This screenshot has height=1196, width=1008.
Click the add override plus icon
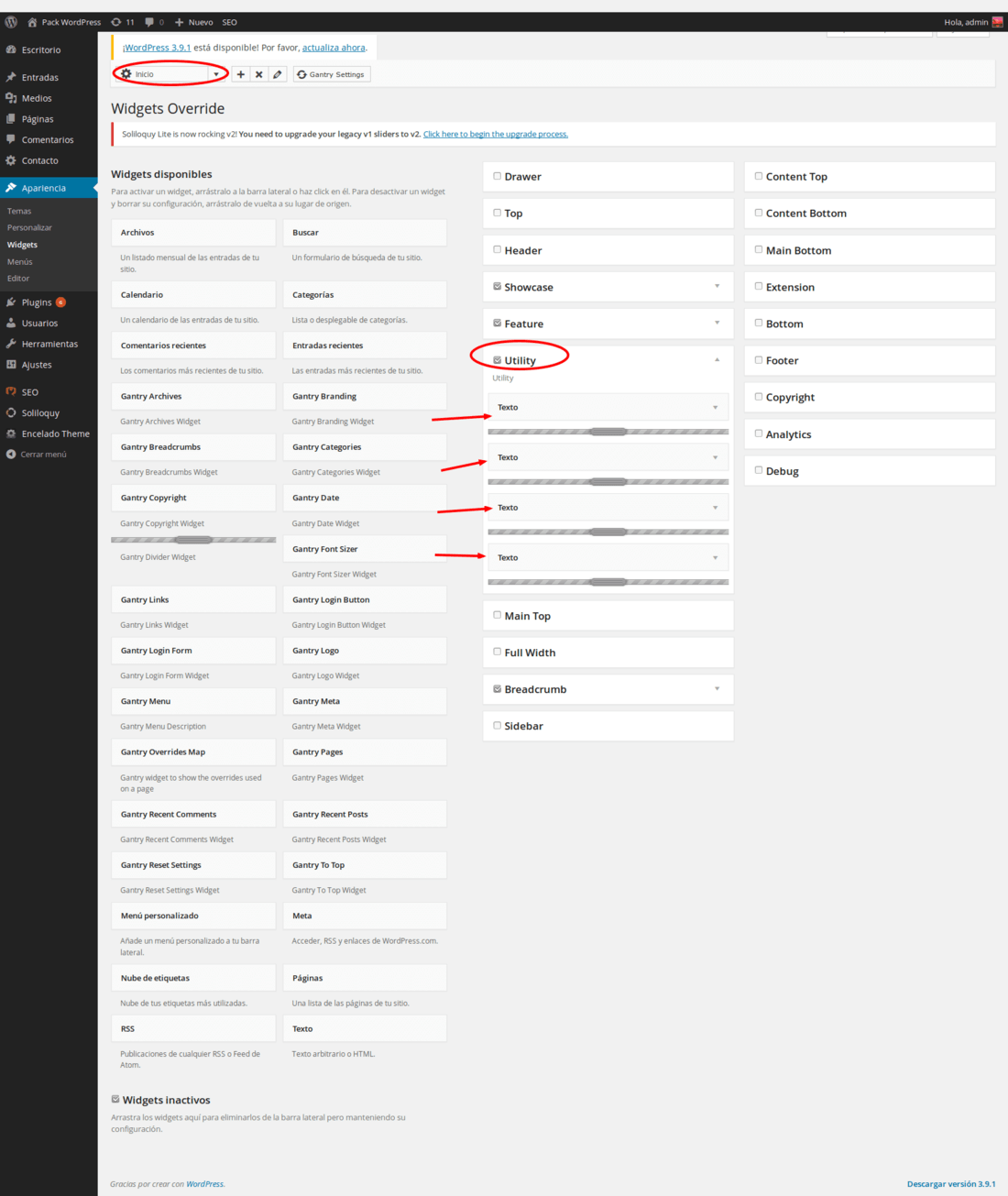241,74
